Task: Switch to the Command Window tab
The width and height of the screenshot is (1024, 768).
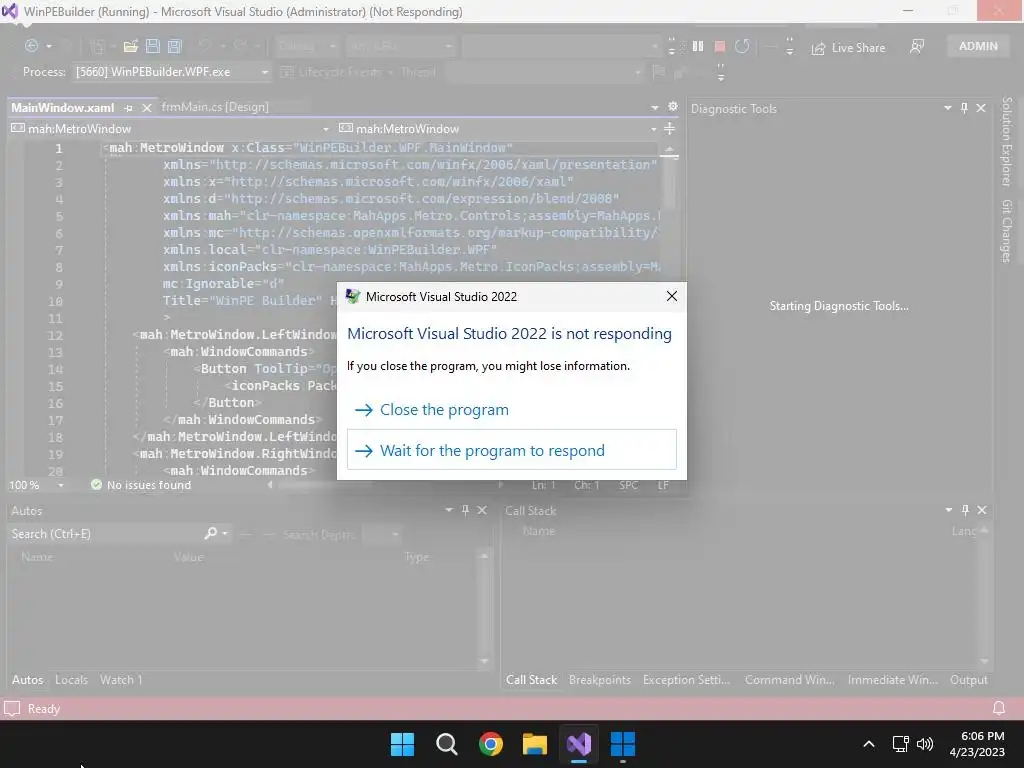Action: [790, 680]
